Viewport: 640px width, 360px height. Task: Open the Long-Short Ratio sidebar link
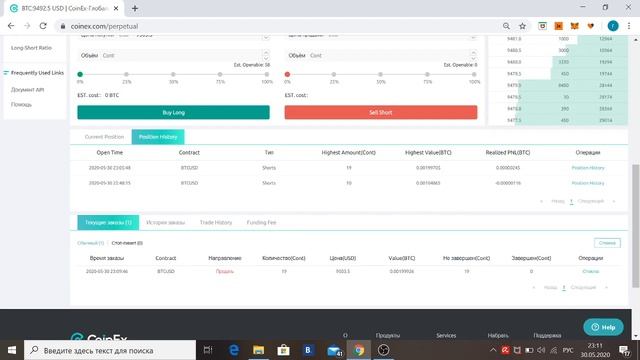pos(31,48)
